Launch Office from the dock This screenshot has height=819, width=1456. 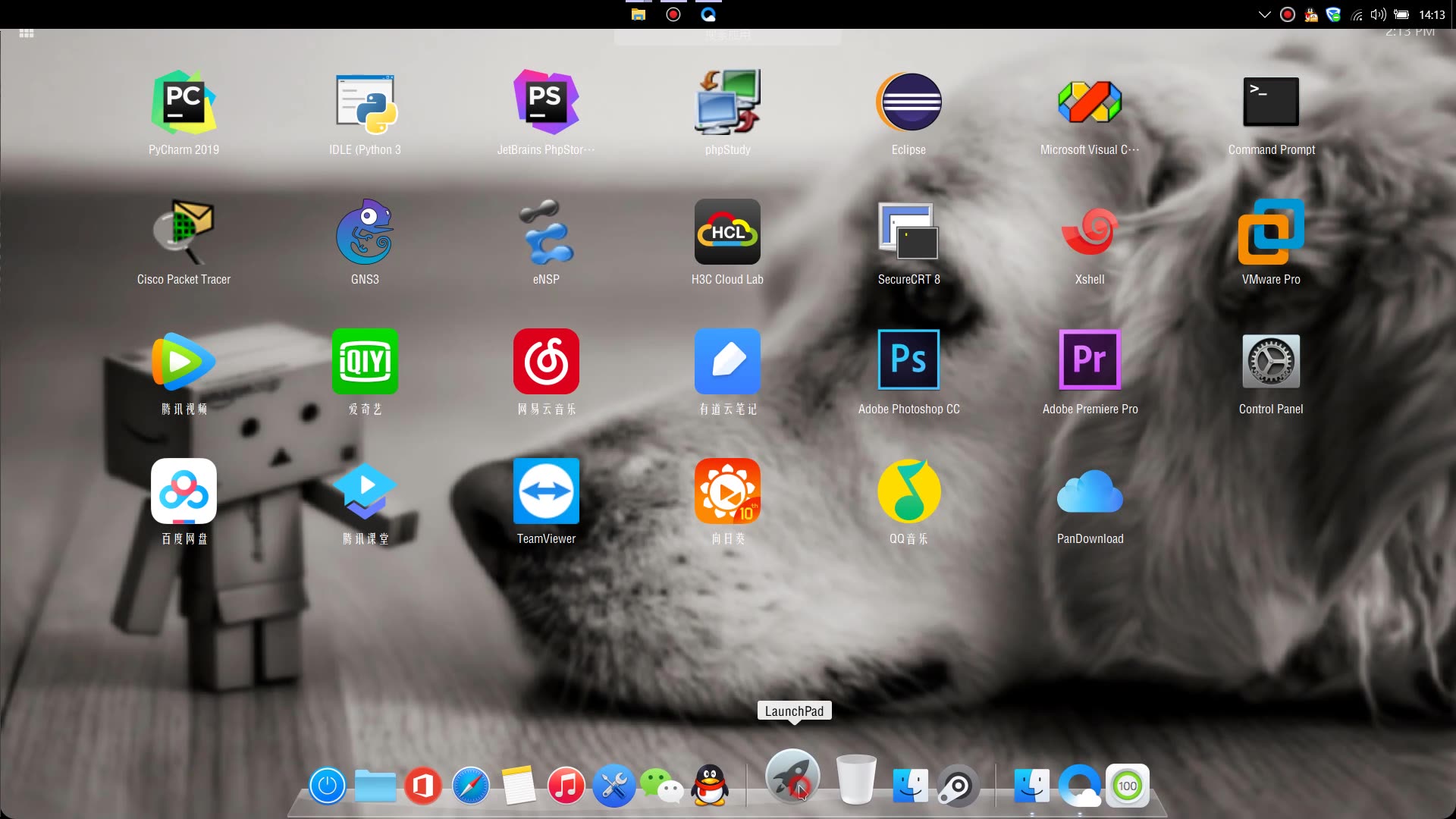click(423, 786)
